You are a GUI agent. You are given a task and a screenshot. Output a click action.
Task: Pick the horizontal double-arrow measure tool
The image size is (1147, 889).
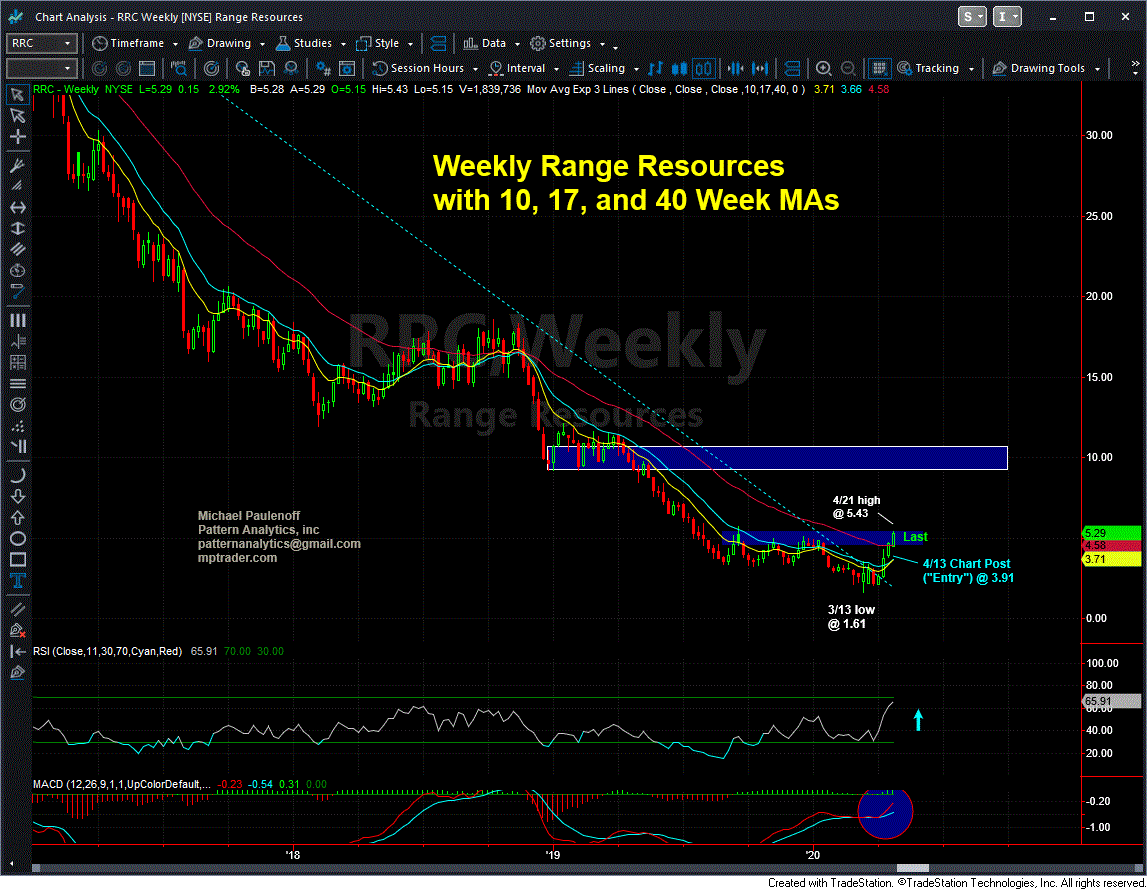coord(18,208)
